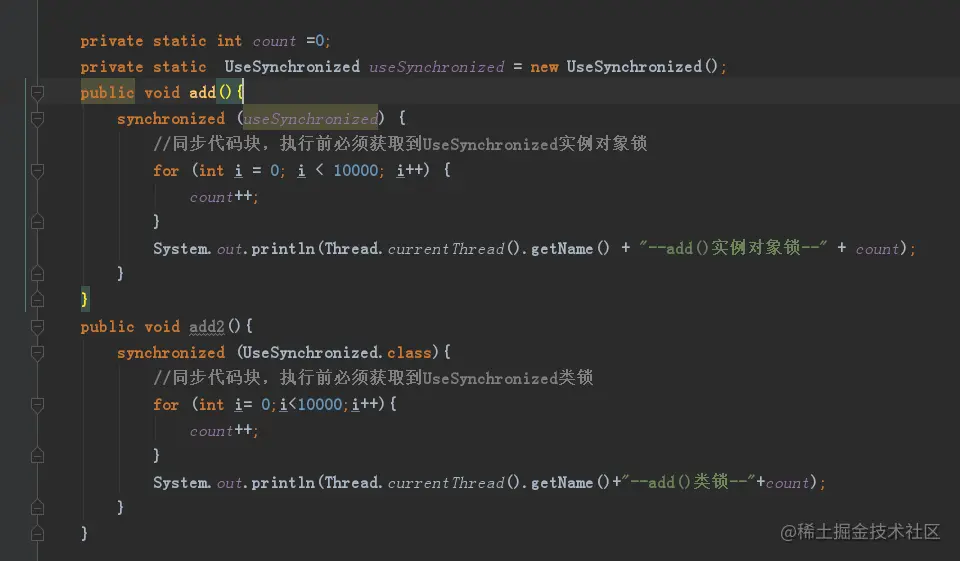Click 'UseSynchronized.class' in synchronized statement
960x561 pixels.
337,353
